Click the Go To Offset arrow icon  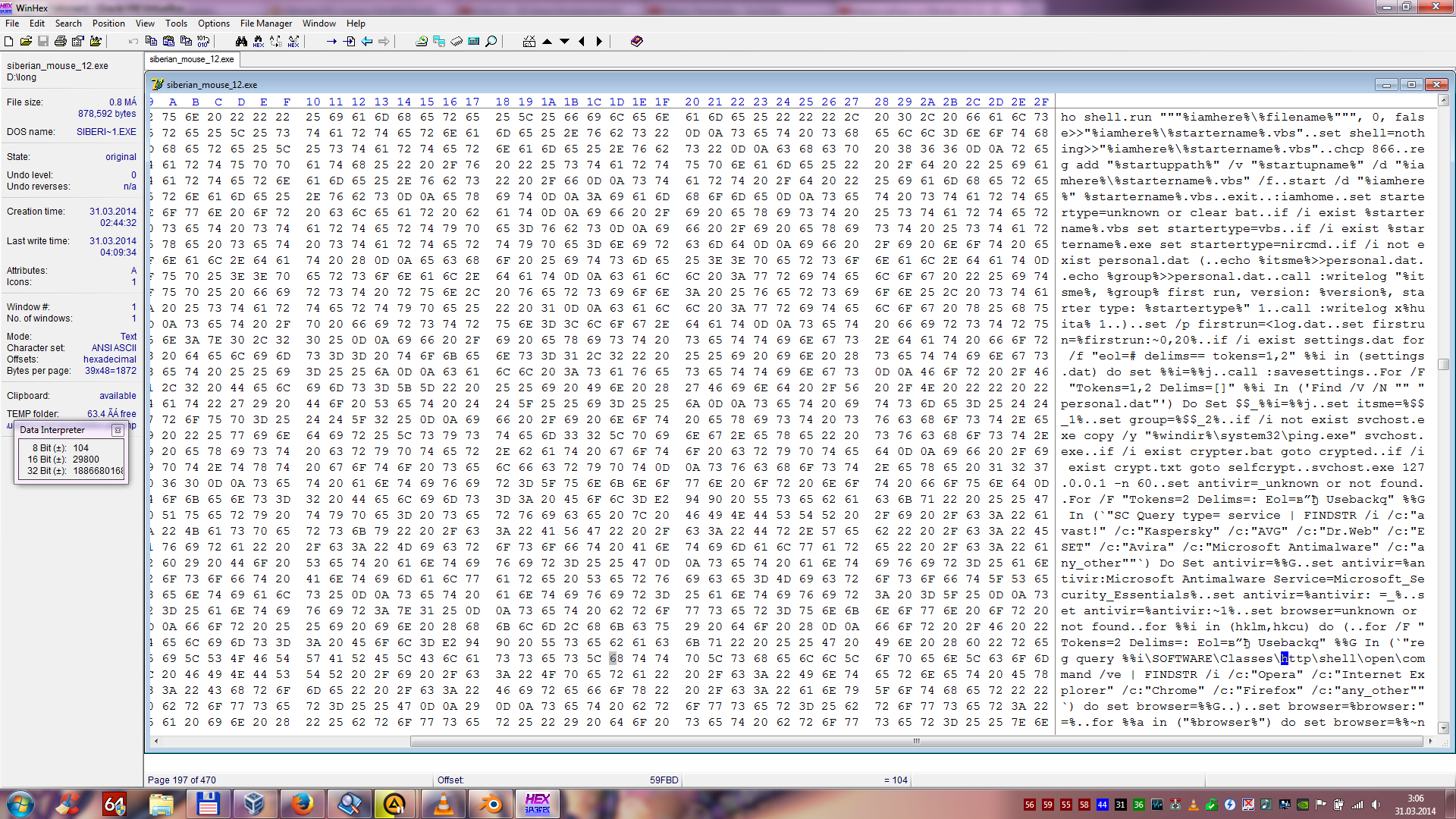331,42
